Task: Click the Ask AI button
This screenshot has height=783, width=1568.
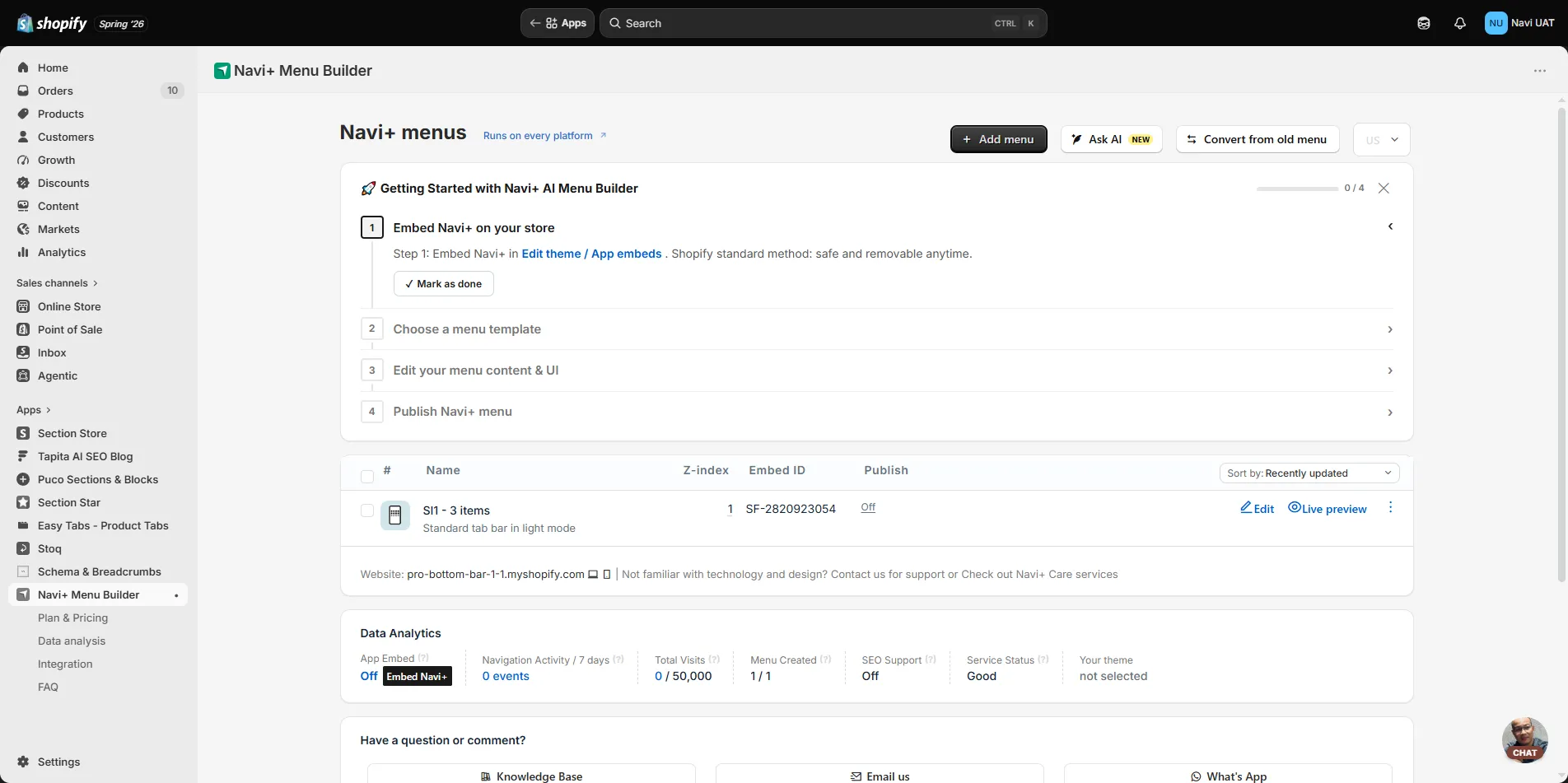Action: (x=1111, y=139)
